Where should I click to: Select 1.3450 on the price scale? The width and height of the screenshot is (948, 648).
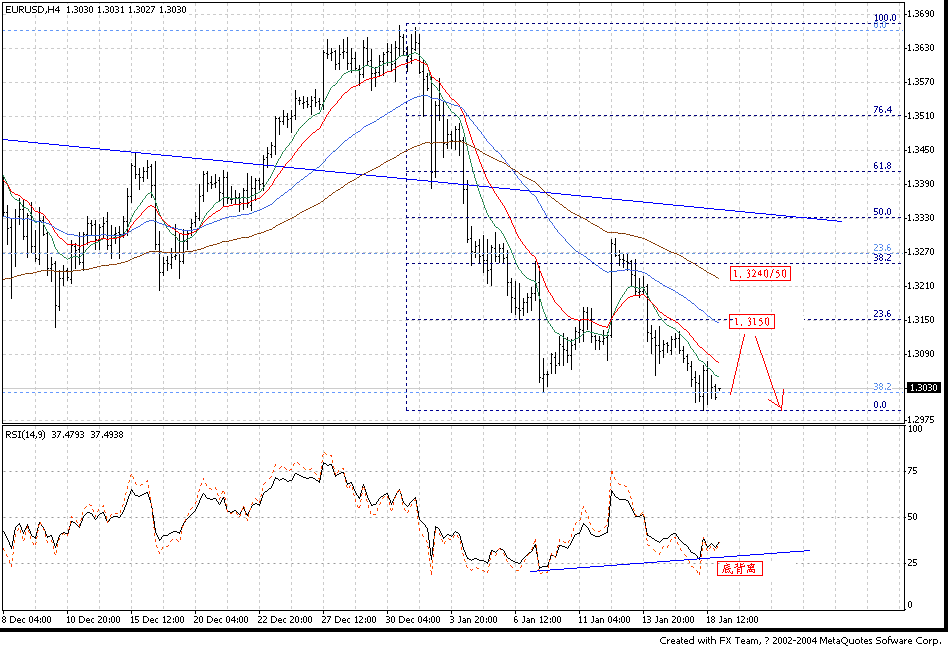921,149
